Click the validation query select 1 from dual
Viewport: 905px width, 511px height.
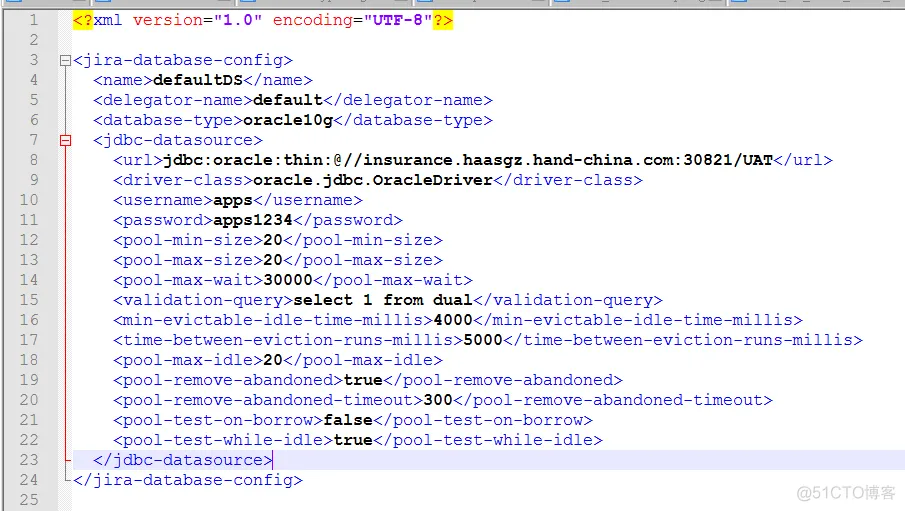tap(383, 300)
